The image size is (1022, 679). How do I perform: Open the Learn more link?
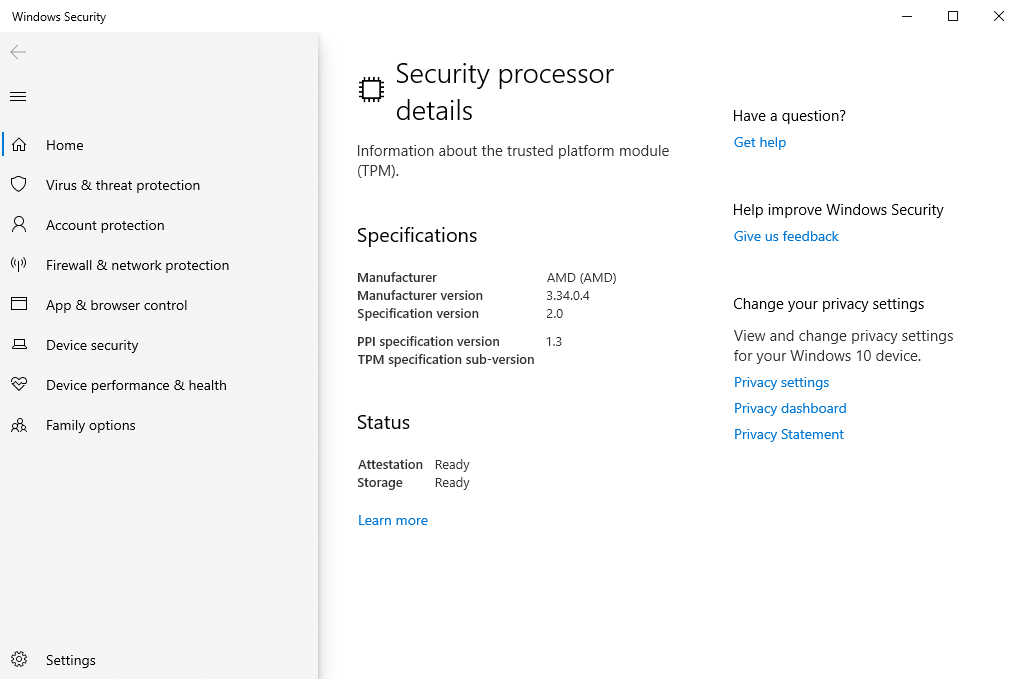tap(393, 520)
